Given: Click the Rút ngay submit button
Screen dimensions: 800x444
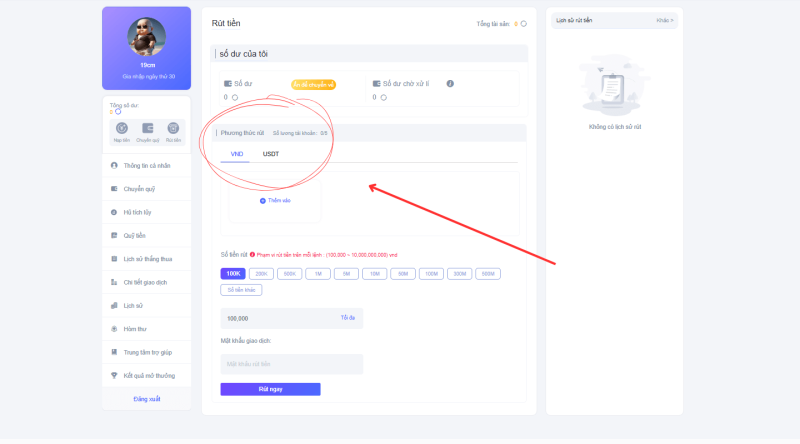Looking at the screenshot, I should (270, 389).
